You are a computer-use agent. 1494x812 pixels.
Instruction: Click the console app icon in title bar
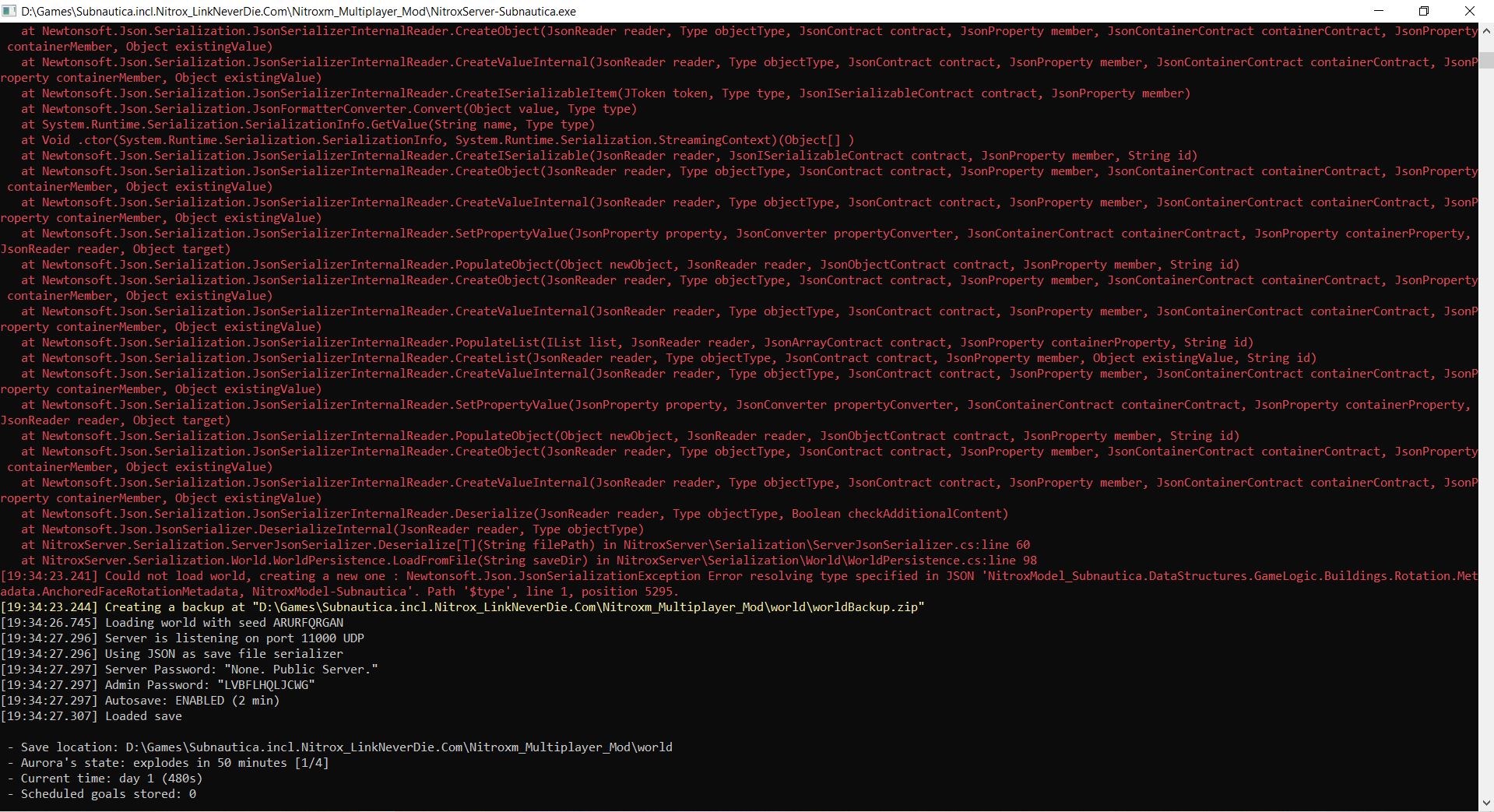point(9,11)
